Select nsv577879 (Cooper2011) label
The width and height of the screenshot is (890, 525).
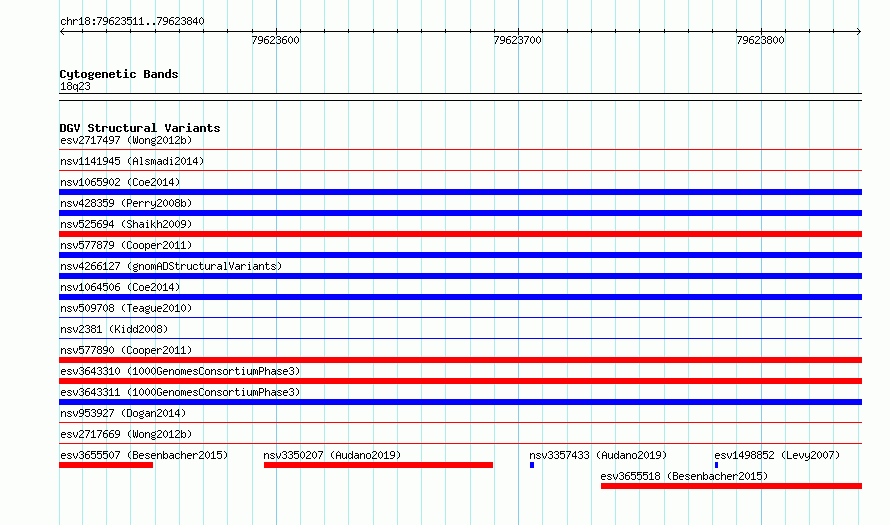pos(126,245)
